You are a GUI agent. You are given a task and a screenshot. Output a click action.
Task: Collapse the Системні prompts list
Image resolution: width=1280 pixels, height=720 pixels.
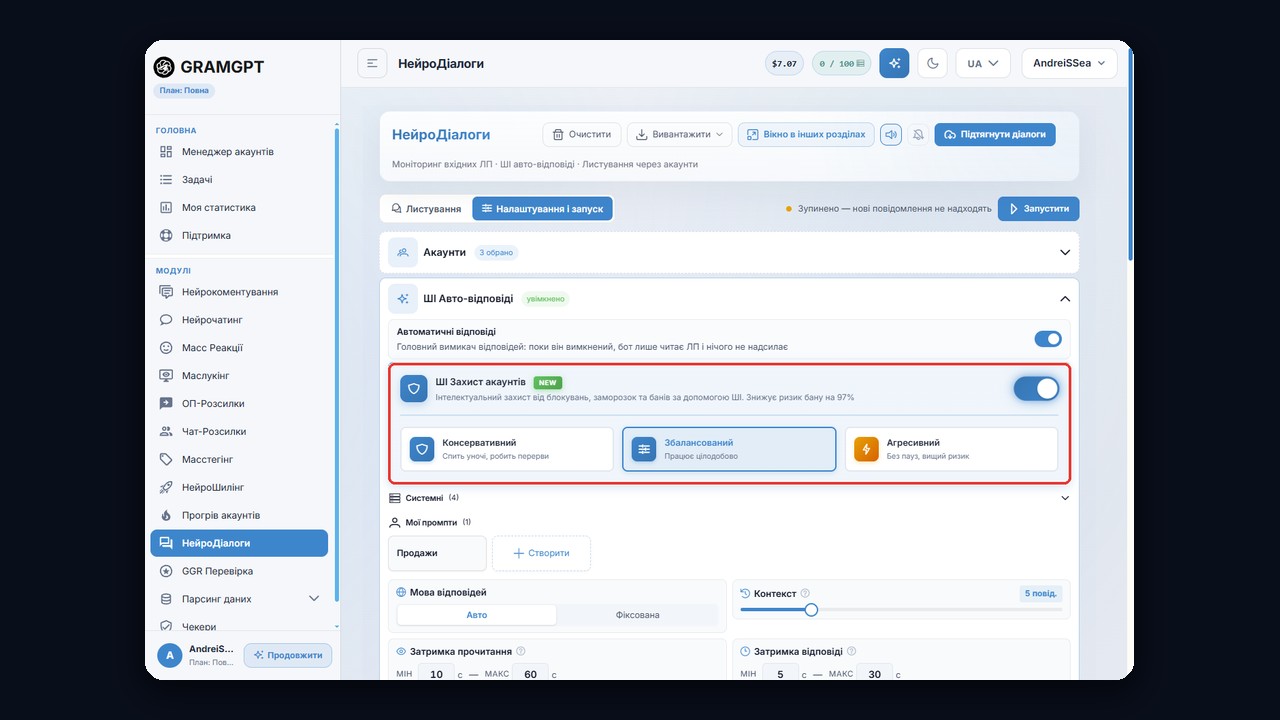[x=1065, y=498]
